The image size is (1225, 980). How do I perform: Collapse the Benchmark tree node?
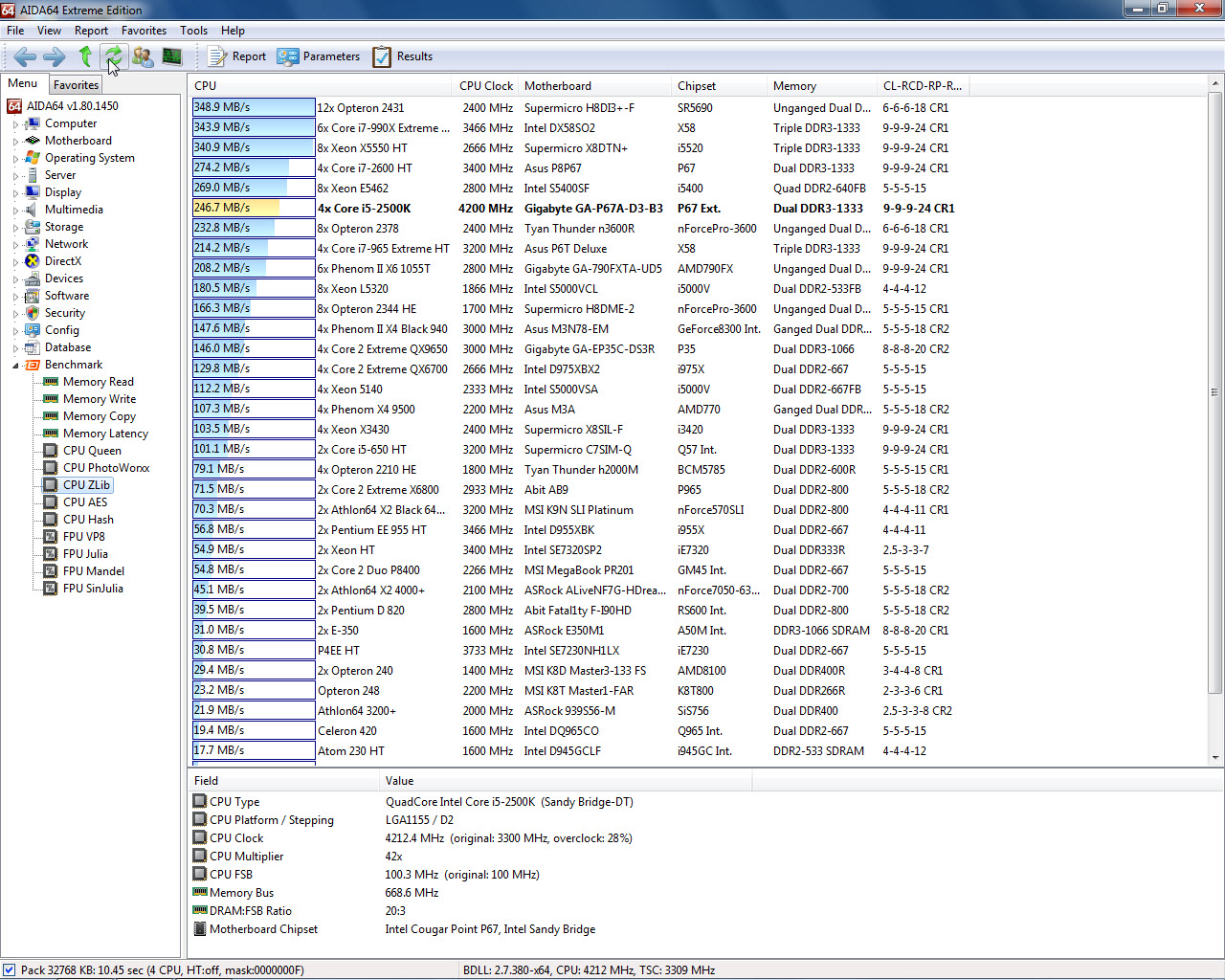[x=15, y=366]
